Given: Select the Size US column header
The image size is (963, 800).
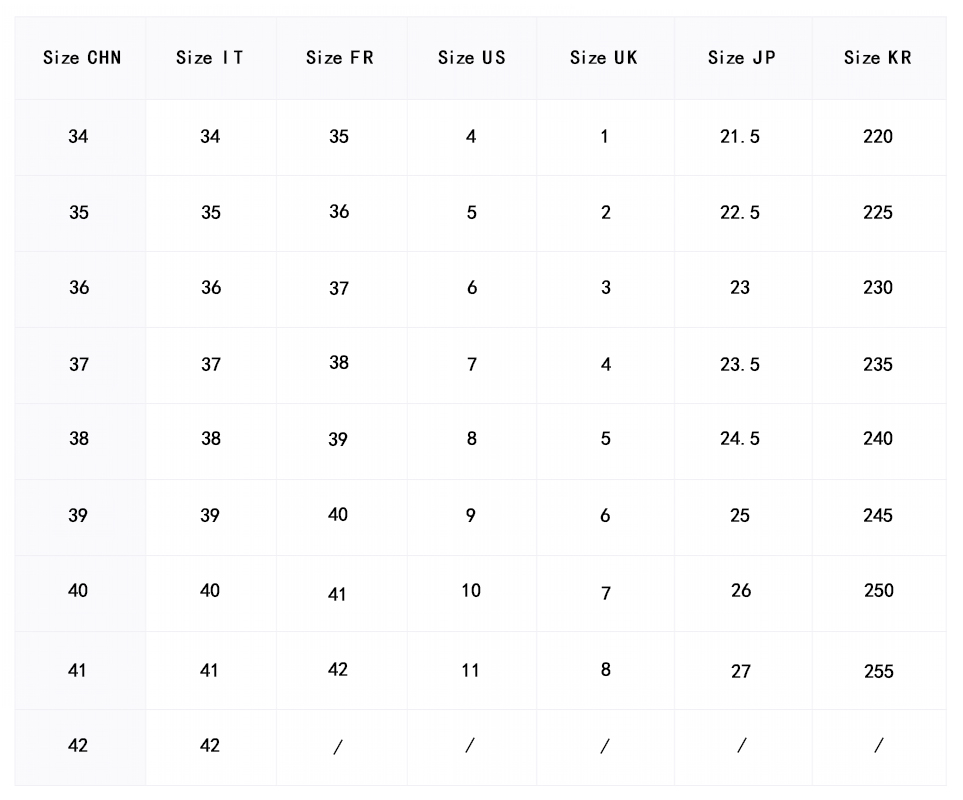Looking at the screenshot, I should (x=472, y=58).
